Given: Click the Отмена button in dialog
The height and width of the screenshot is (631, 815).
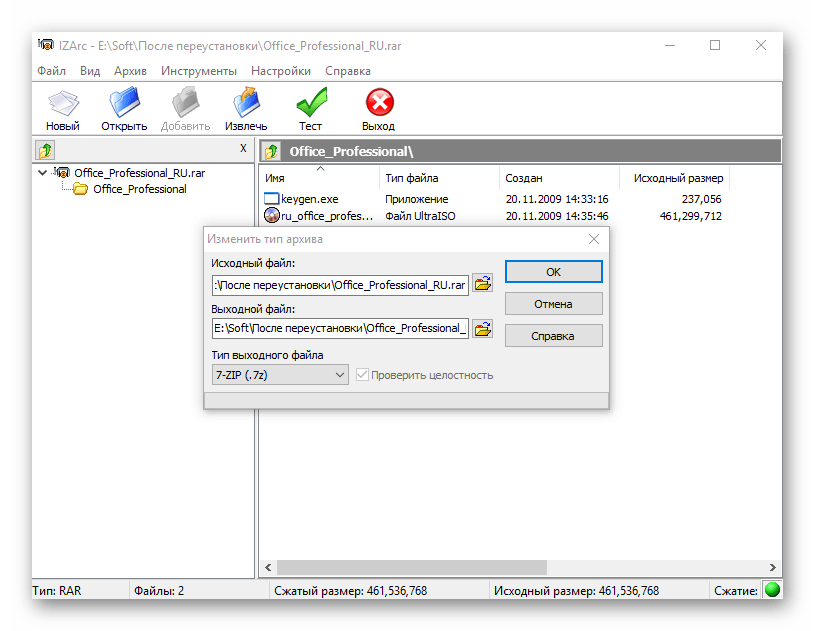Looking at the screenshot, I should tap(554, 304).
